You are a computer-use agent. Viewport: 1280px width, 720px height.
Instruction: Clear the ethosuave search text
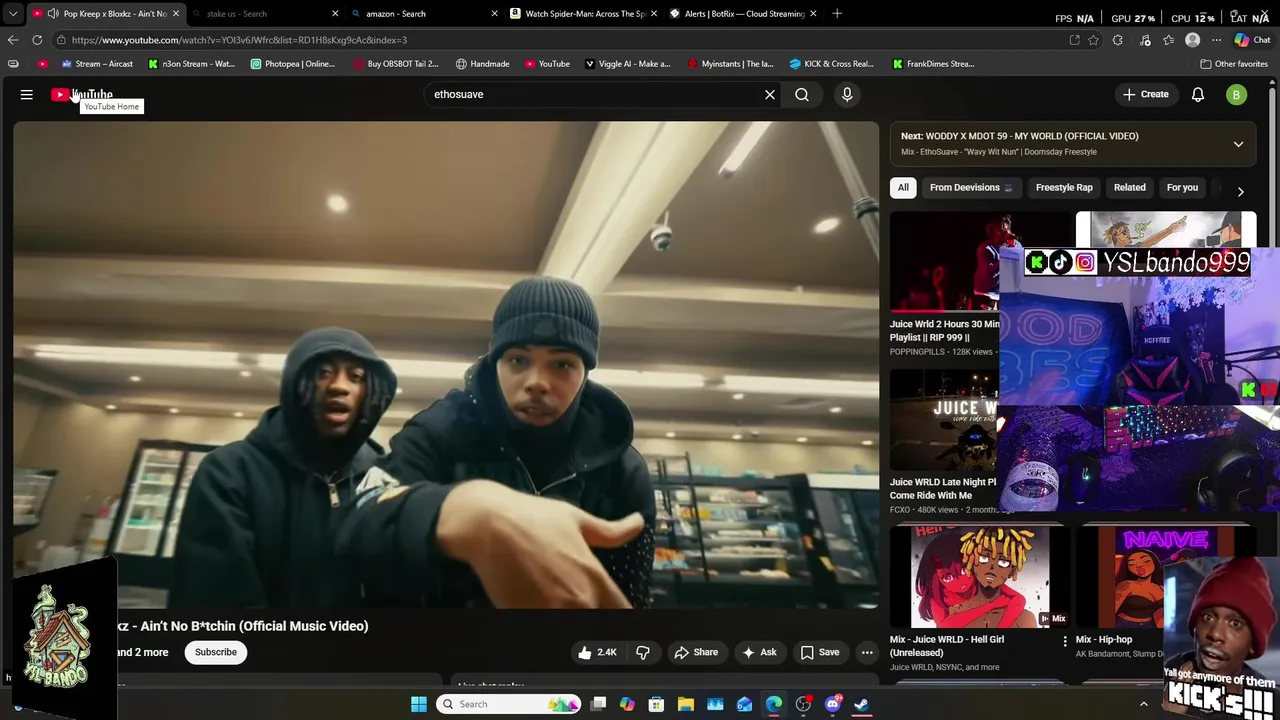[x=770, y=94]
